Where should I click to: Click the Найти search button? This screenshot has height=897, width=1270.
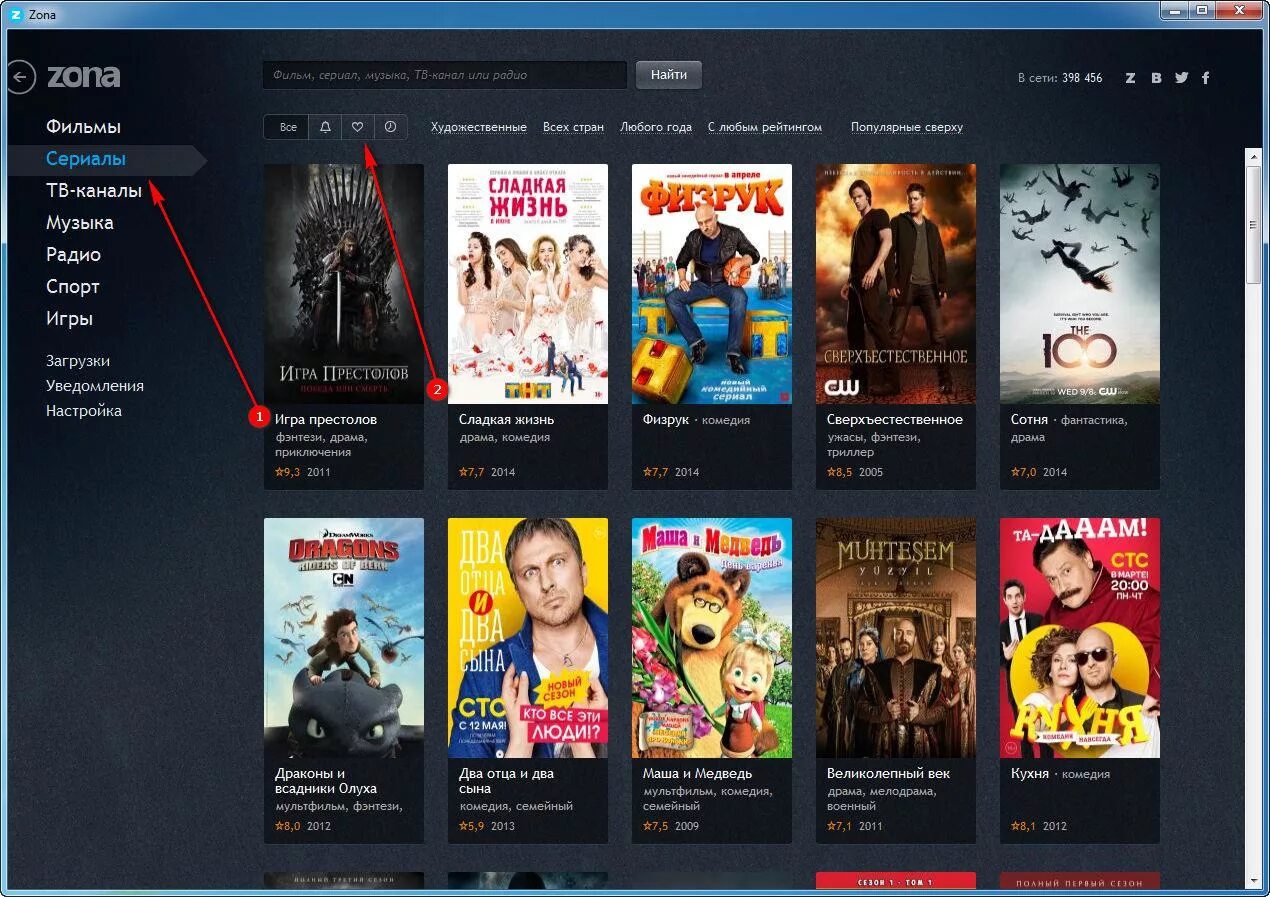pos(669,75)
